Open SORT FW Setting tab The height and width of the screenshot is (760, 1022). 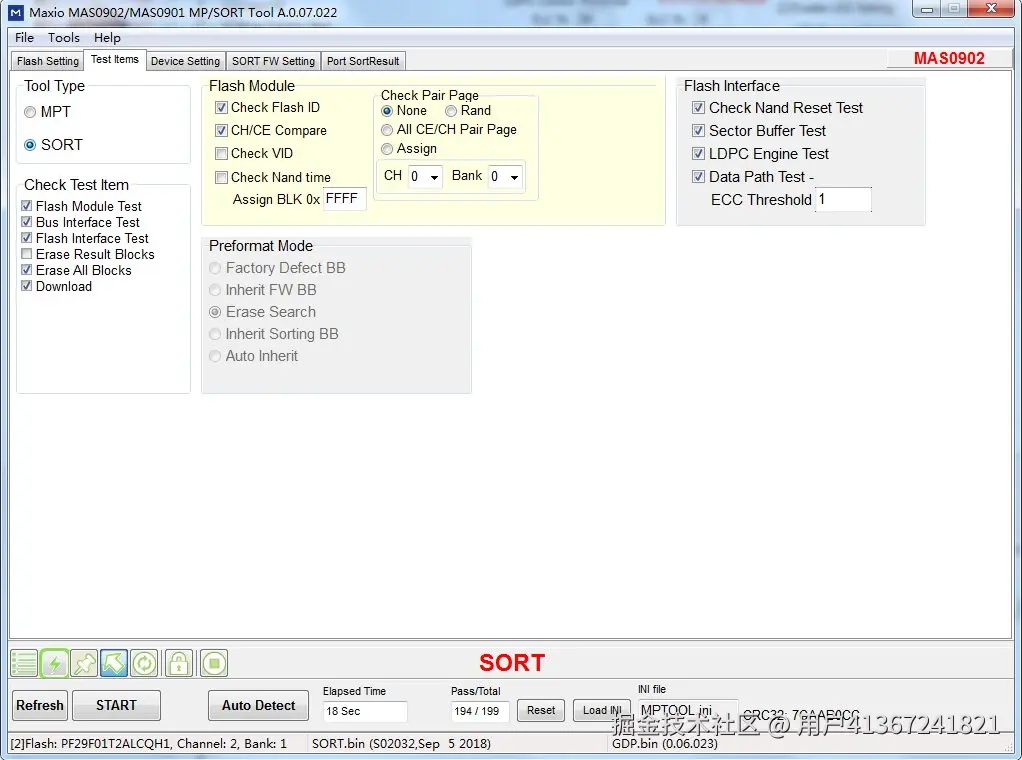pos(273,61)
